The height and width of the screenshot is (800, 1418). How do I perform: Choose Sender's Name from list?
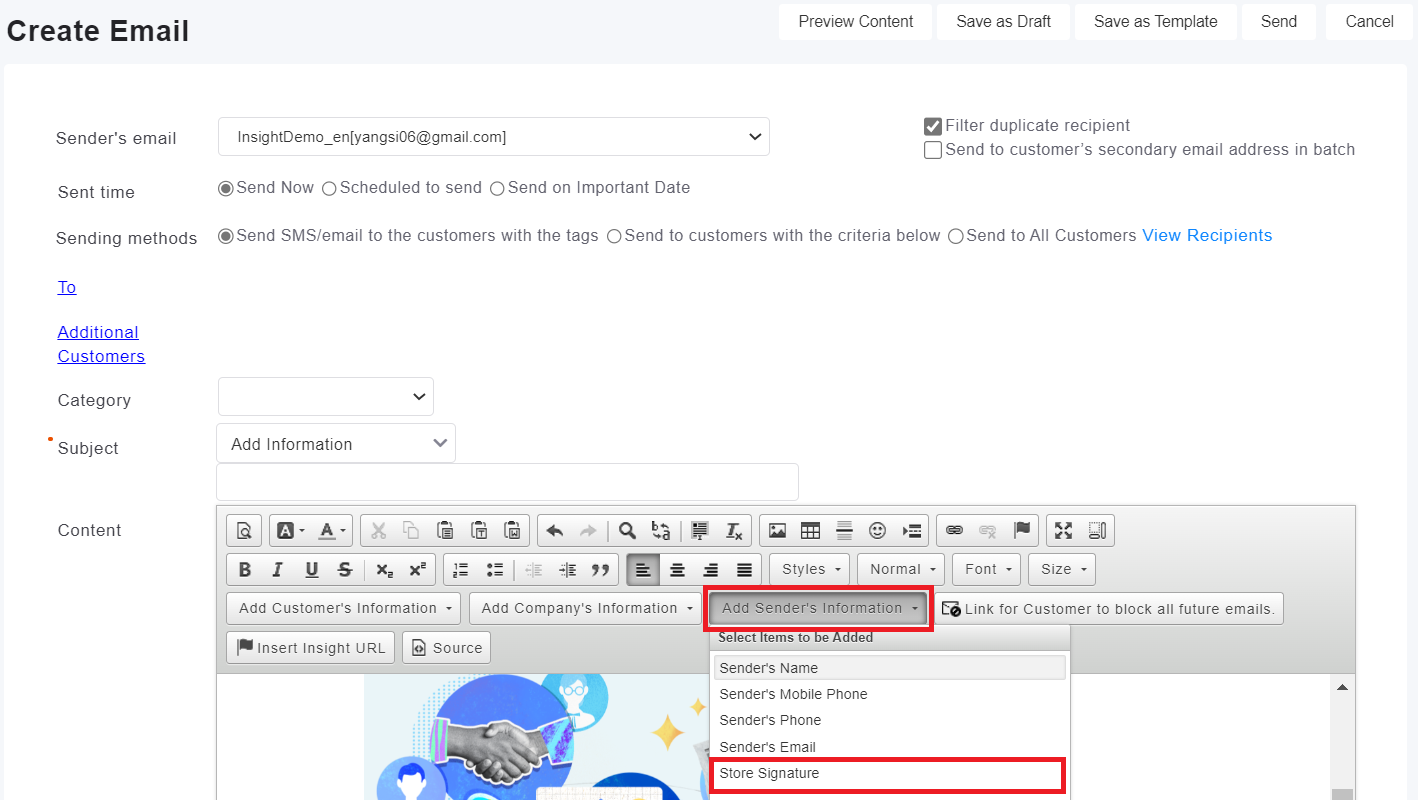click(890, 668)
